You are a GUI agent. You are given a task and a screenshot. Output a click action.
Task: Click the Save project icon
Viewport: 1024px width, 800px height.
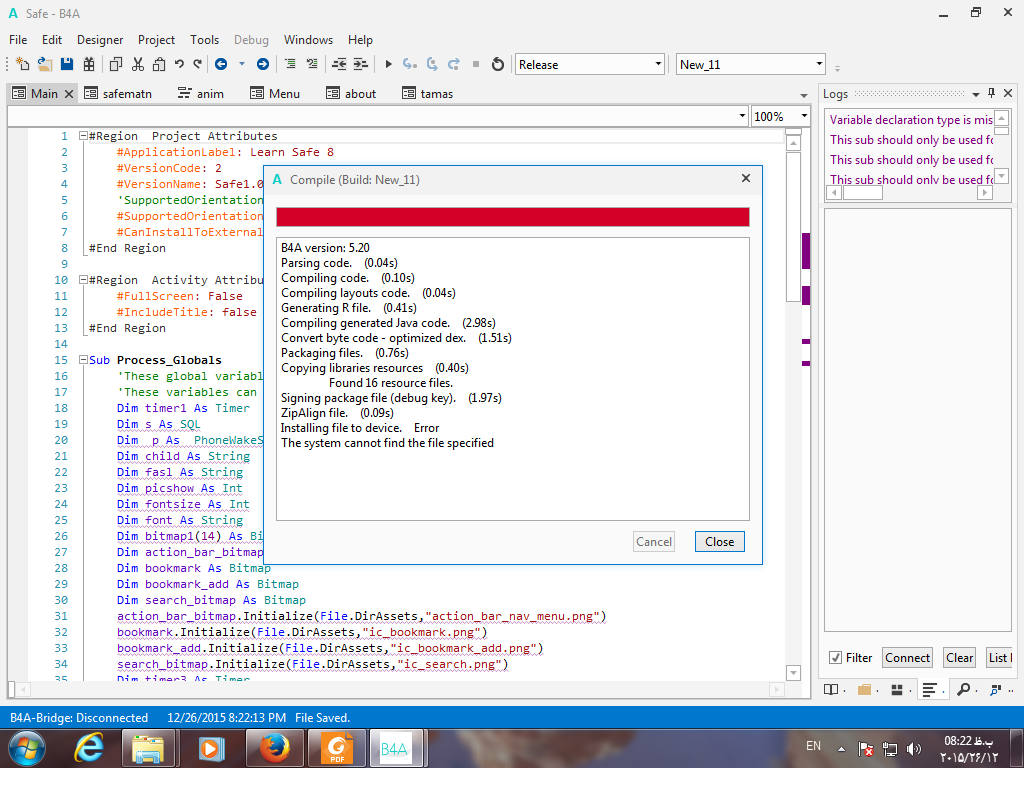click(67, 64)
